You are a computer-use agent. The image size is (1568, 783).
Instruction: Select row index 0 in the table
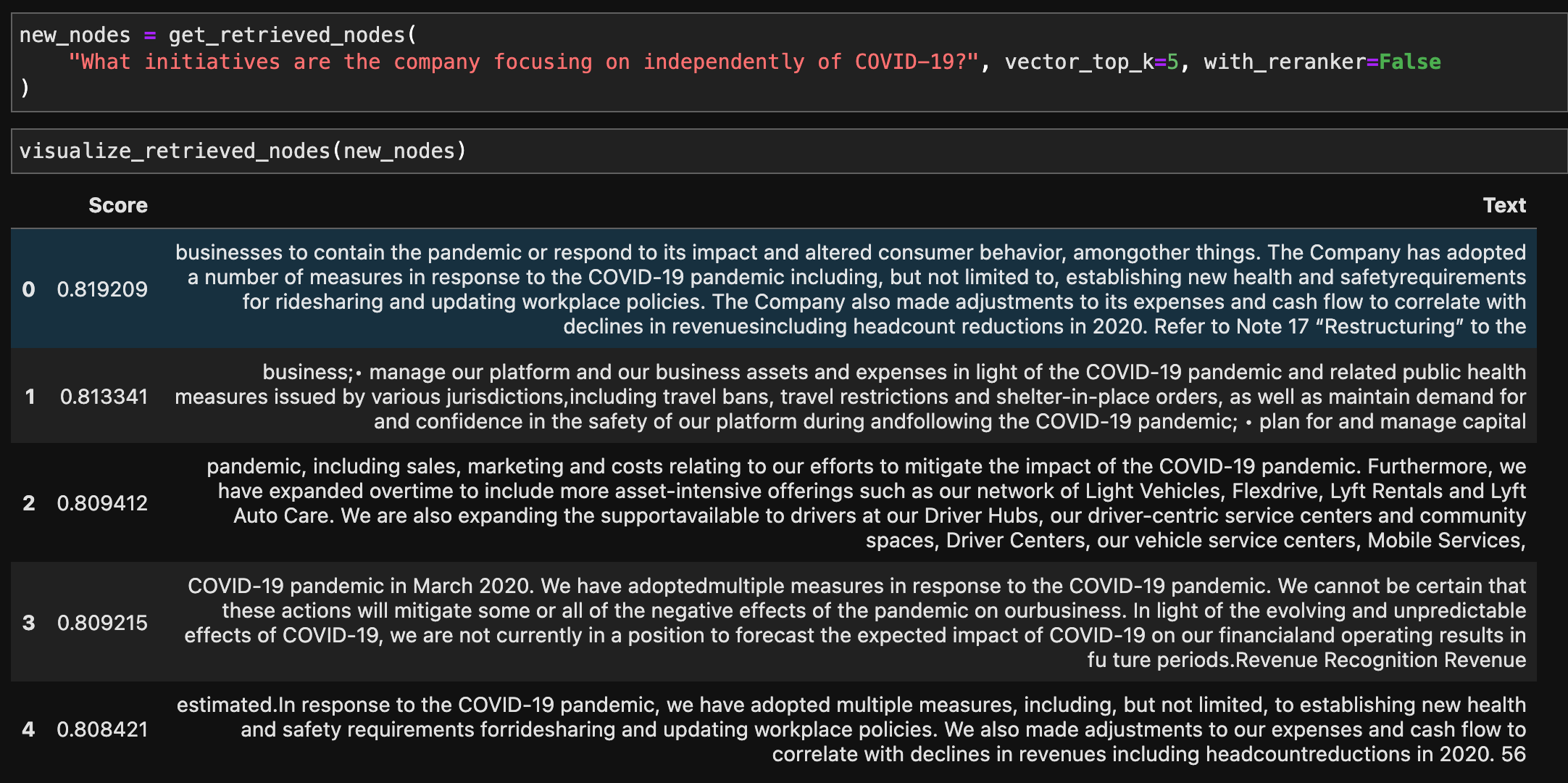point(29,289)
